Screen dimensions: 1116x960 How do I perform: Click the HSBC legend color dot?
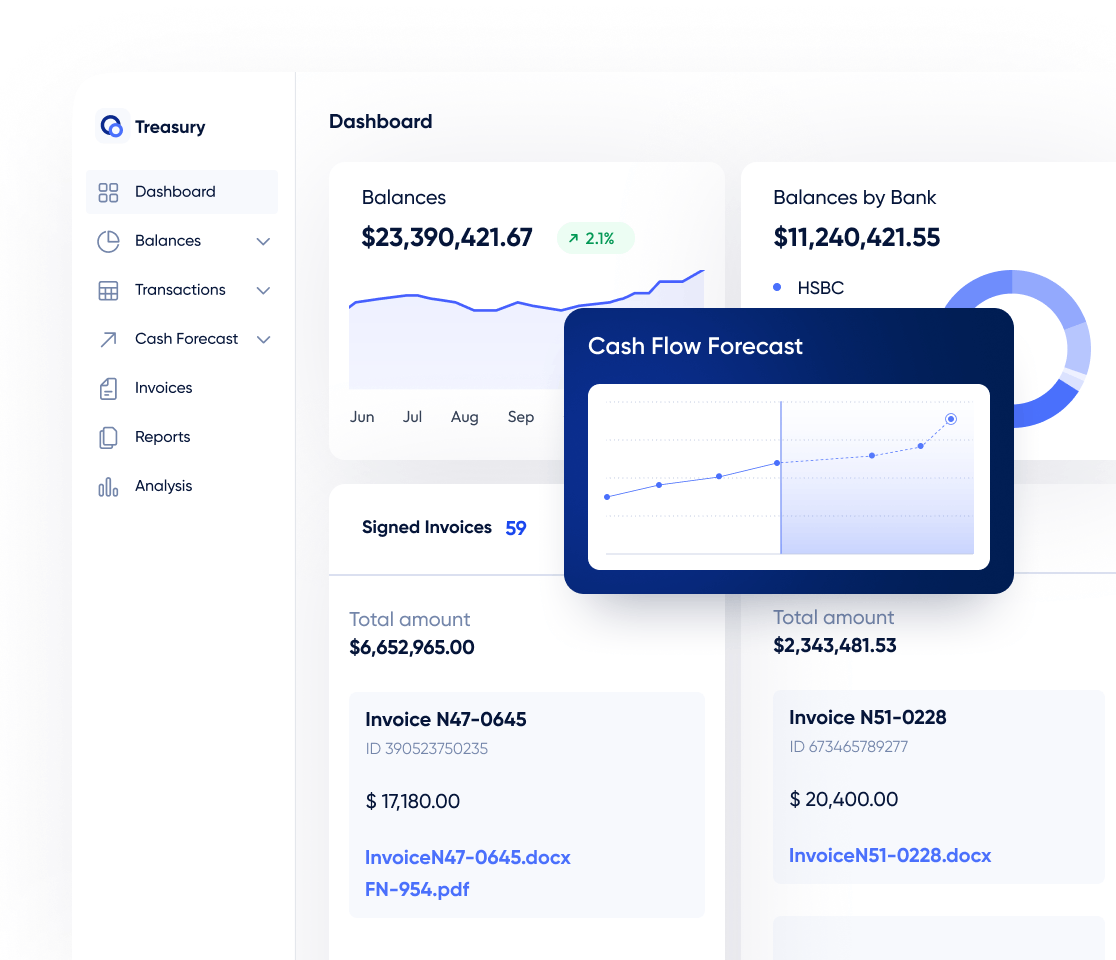click(x=777, y=288)
